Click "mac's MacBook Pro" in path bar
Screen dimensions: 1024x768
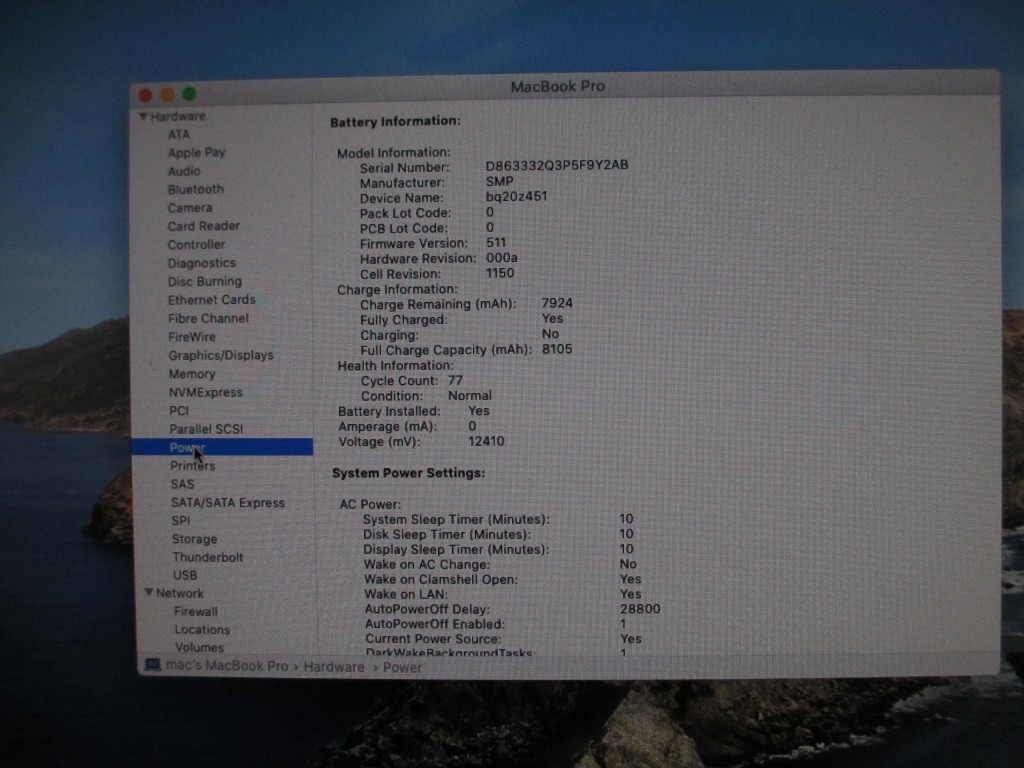click(x=227, y=666)
